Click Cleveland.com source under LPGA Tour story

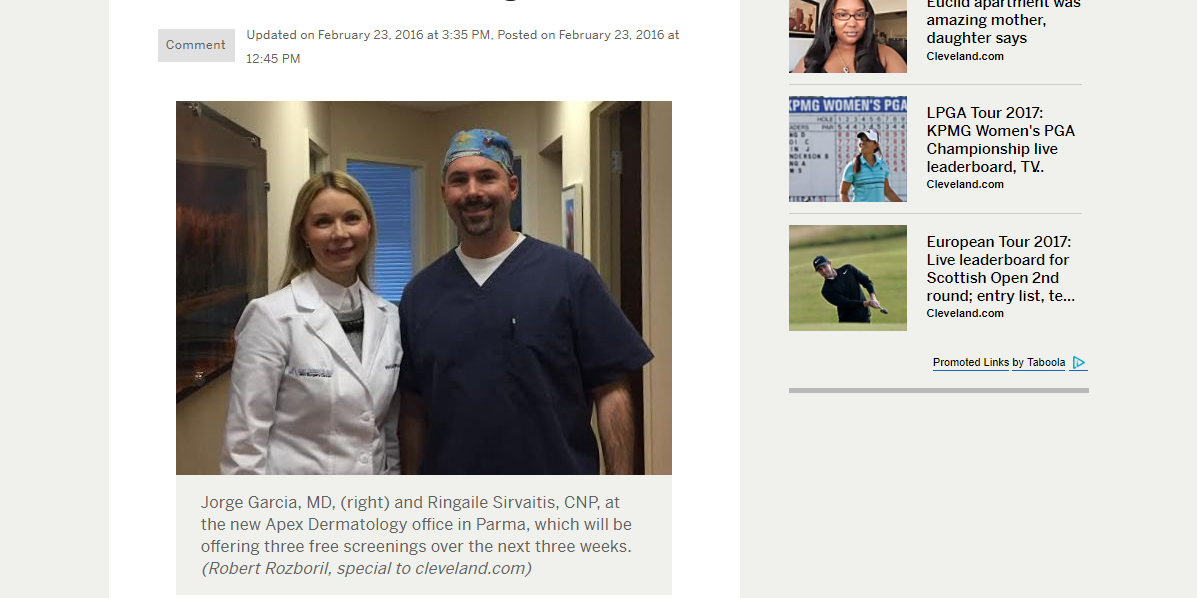(965, 184)
